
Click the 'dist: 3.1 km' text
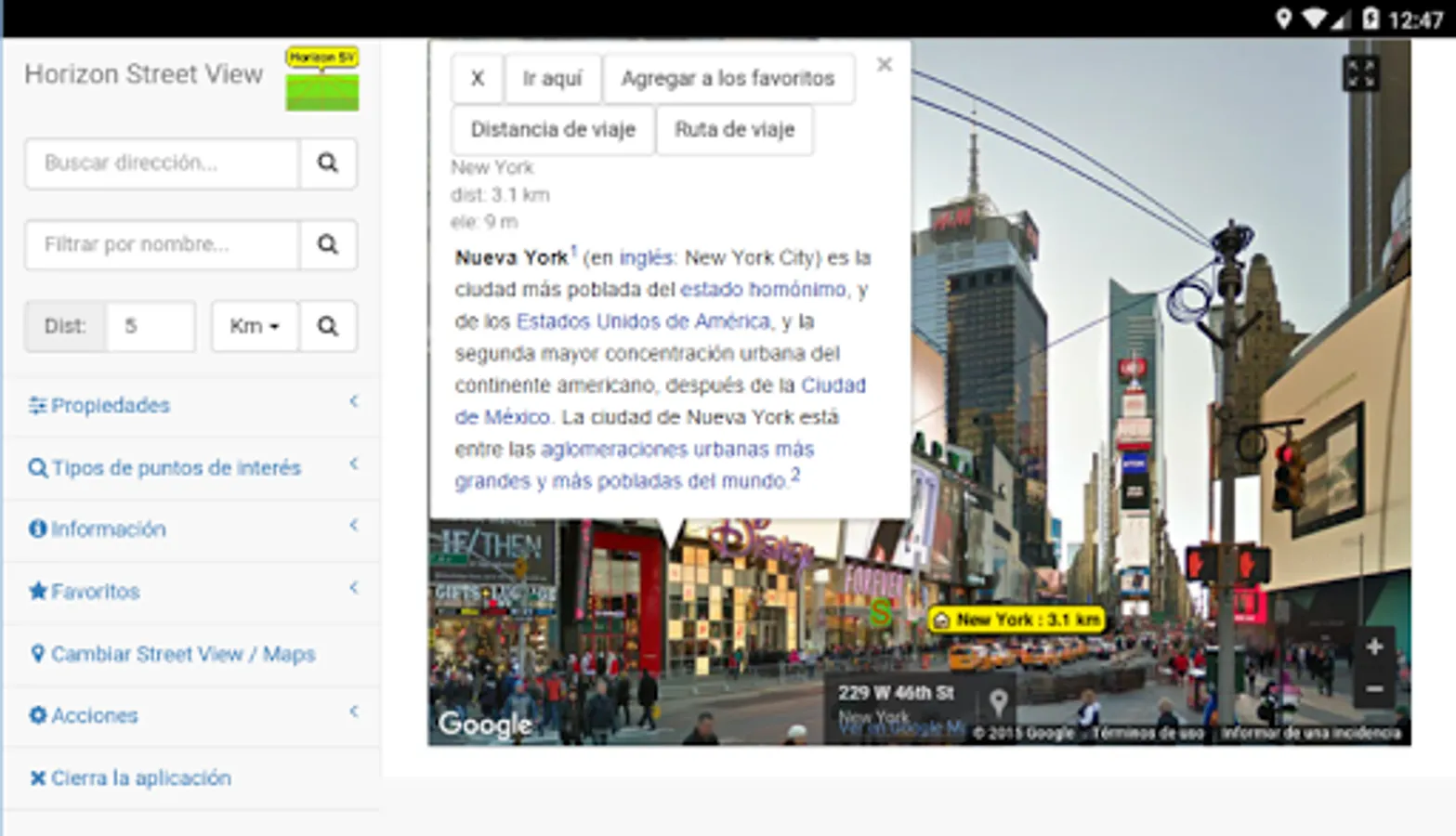coord(500,195)
